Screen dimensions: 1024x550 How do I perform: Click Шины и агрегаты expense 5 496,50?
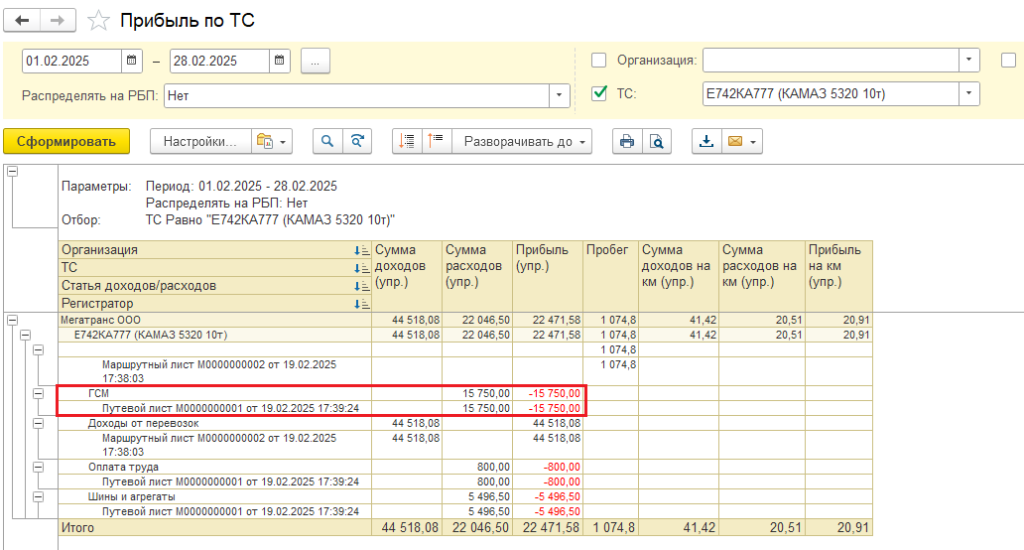point(489,496)
